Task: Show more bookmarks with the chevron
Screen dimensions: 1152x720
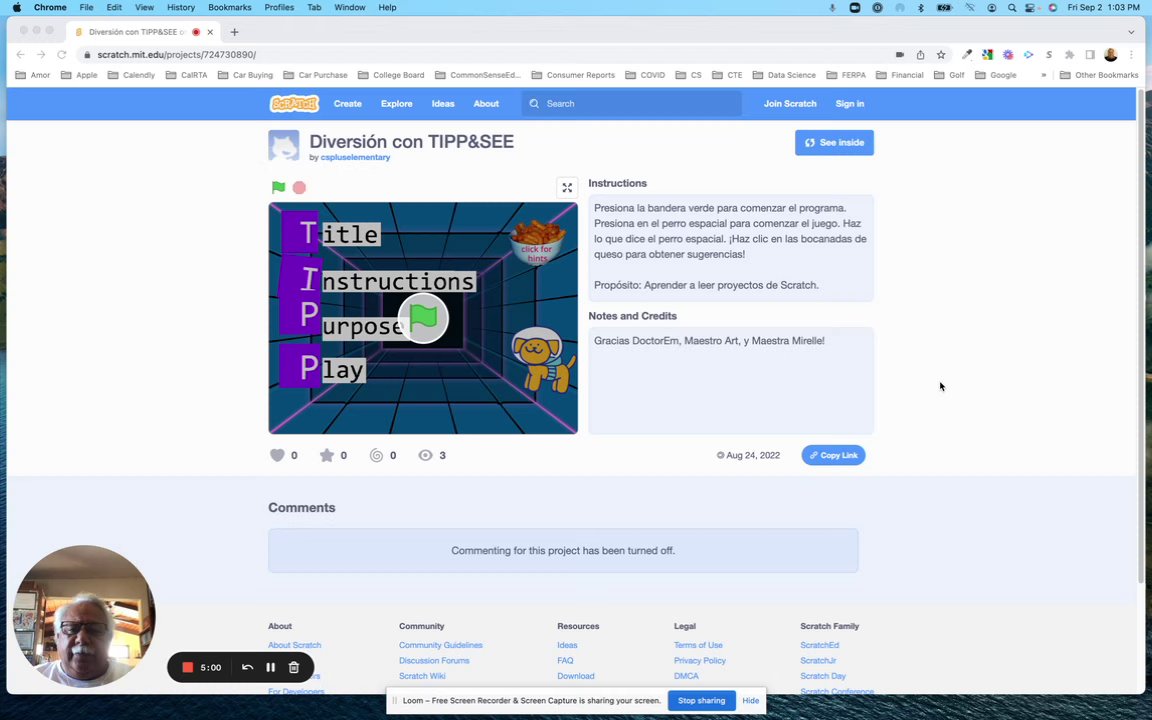Action: (x=1043, y=75)
